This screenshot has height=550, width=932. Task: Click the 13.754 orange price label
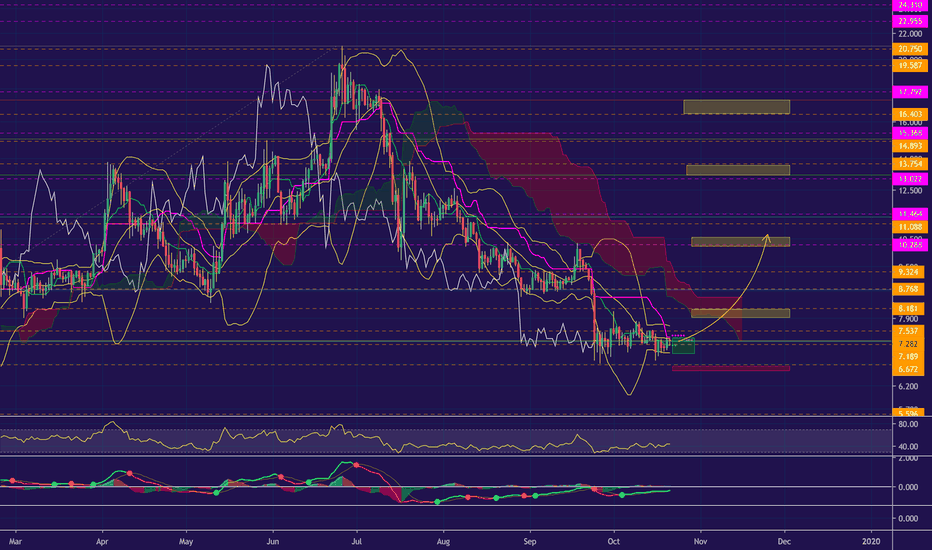910,164
